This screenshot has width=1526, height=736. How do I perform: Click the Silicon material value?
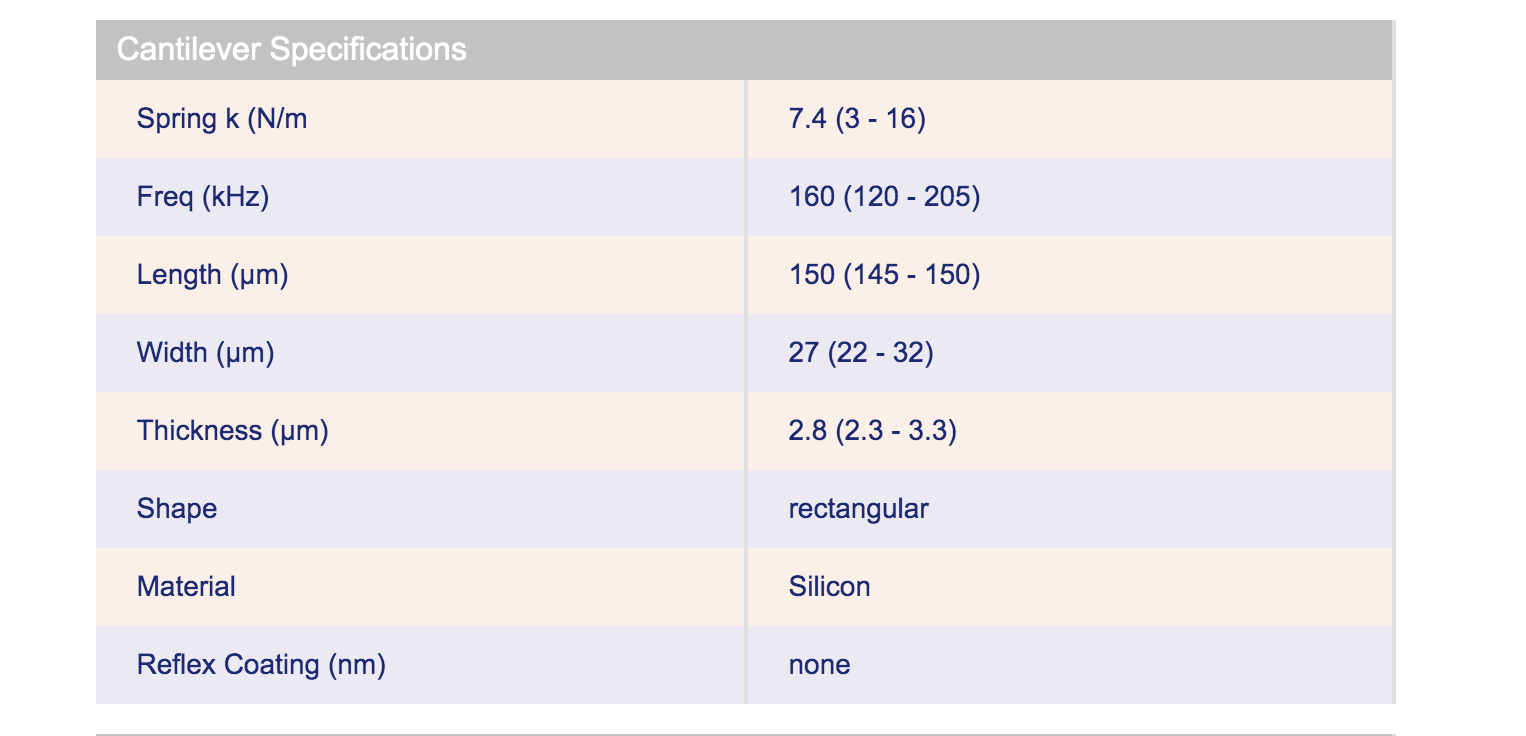pos(829,587)
